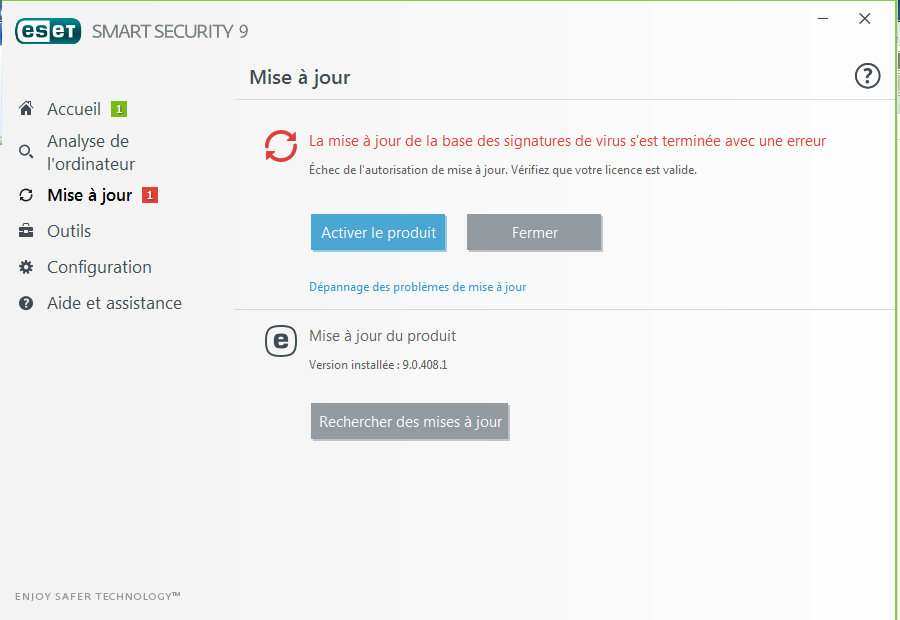Click the red update error arrows icon

coord(281,146)
